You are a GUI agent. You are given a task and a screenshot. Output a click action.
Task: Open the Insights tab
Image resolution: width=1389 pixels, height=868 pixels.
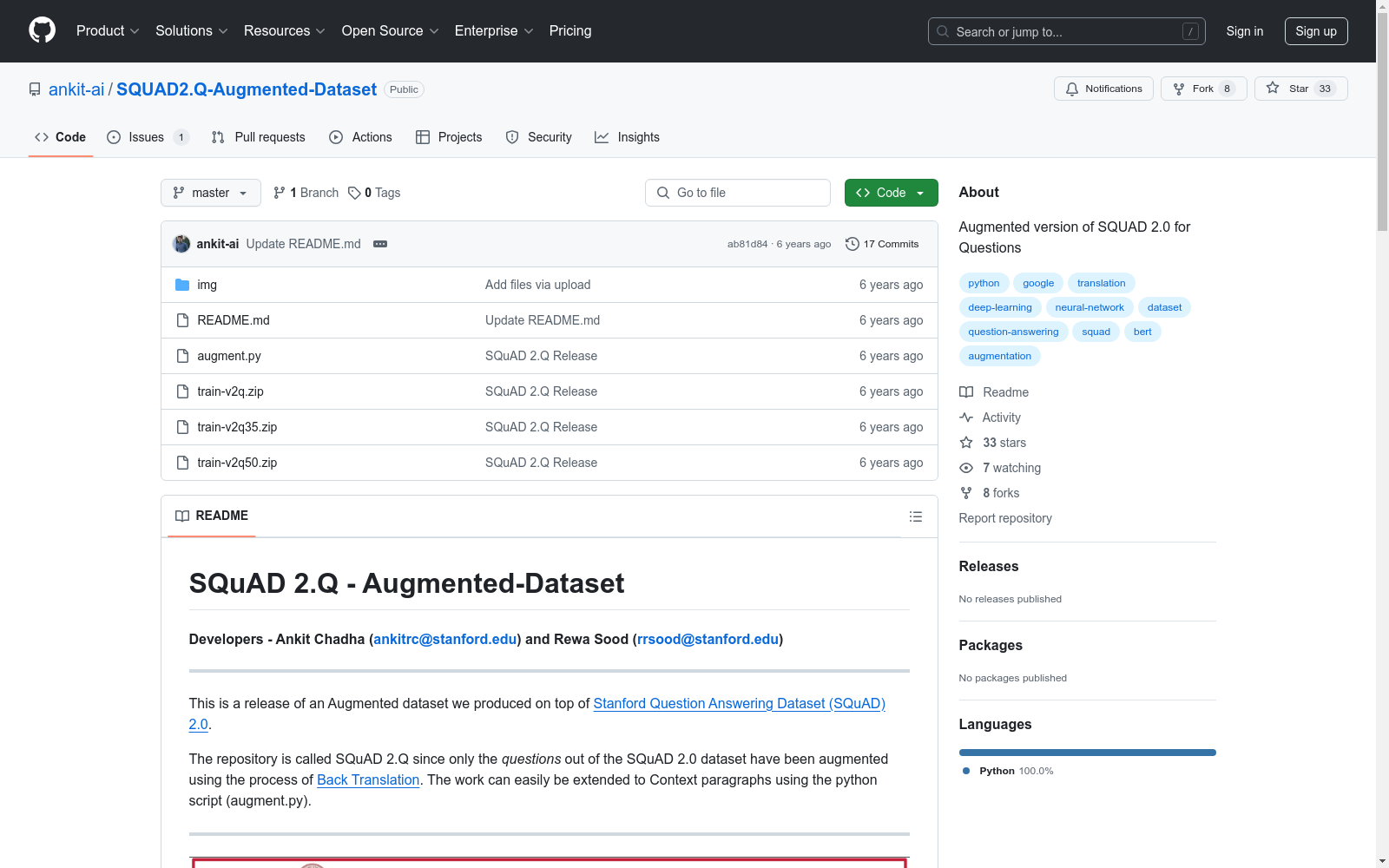[x=627, y=137]
